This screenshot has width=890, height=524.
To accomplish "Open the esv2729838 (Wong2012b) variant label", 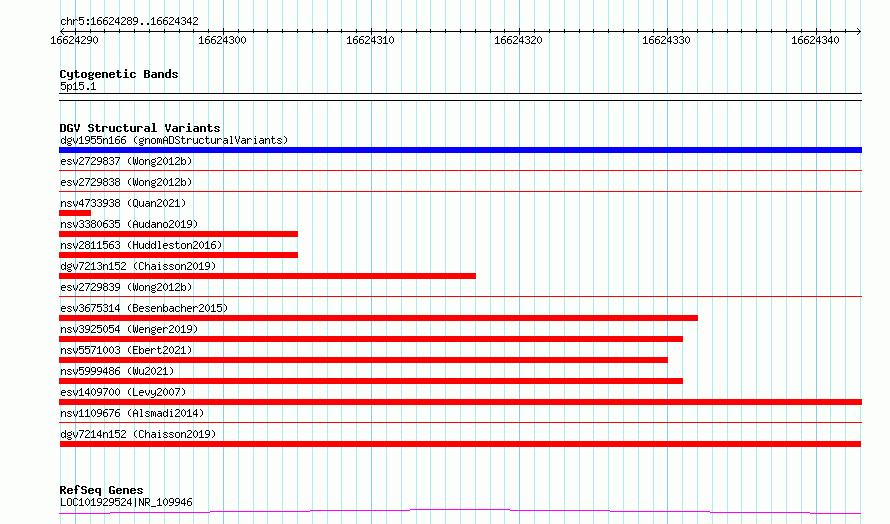I will pos(126,182).
